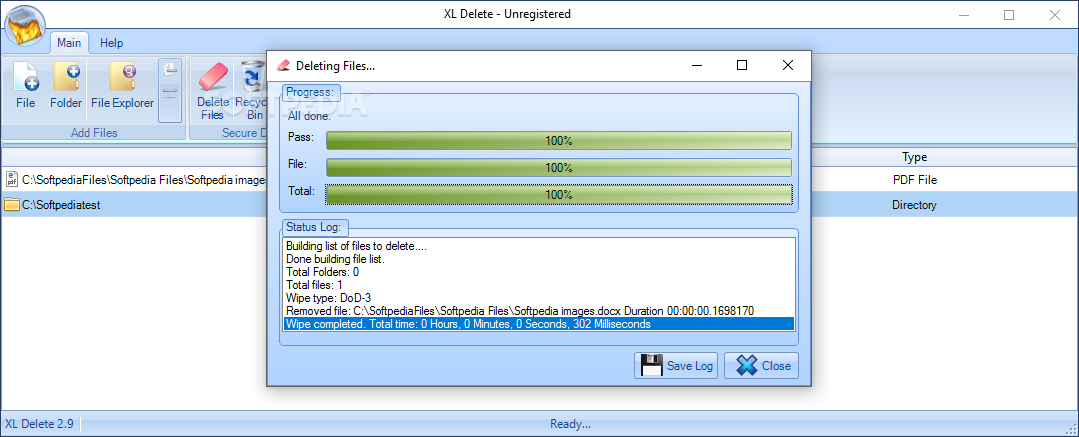
Task: Switch to the Main ribbon tab
Action: pyautogui.click(x=69, y=43)
